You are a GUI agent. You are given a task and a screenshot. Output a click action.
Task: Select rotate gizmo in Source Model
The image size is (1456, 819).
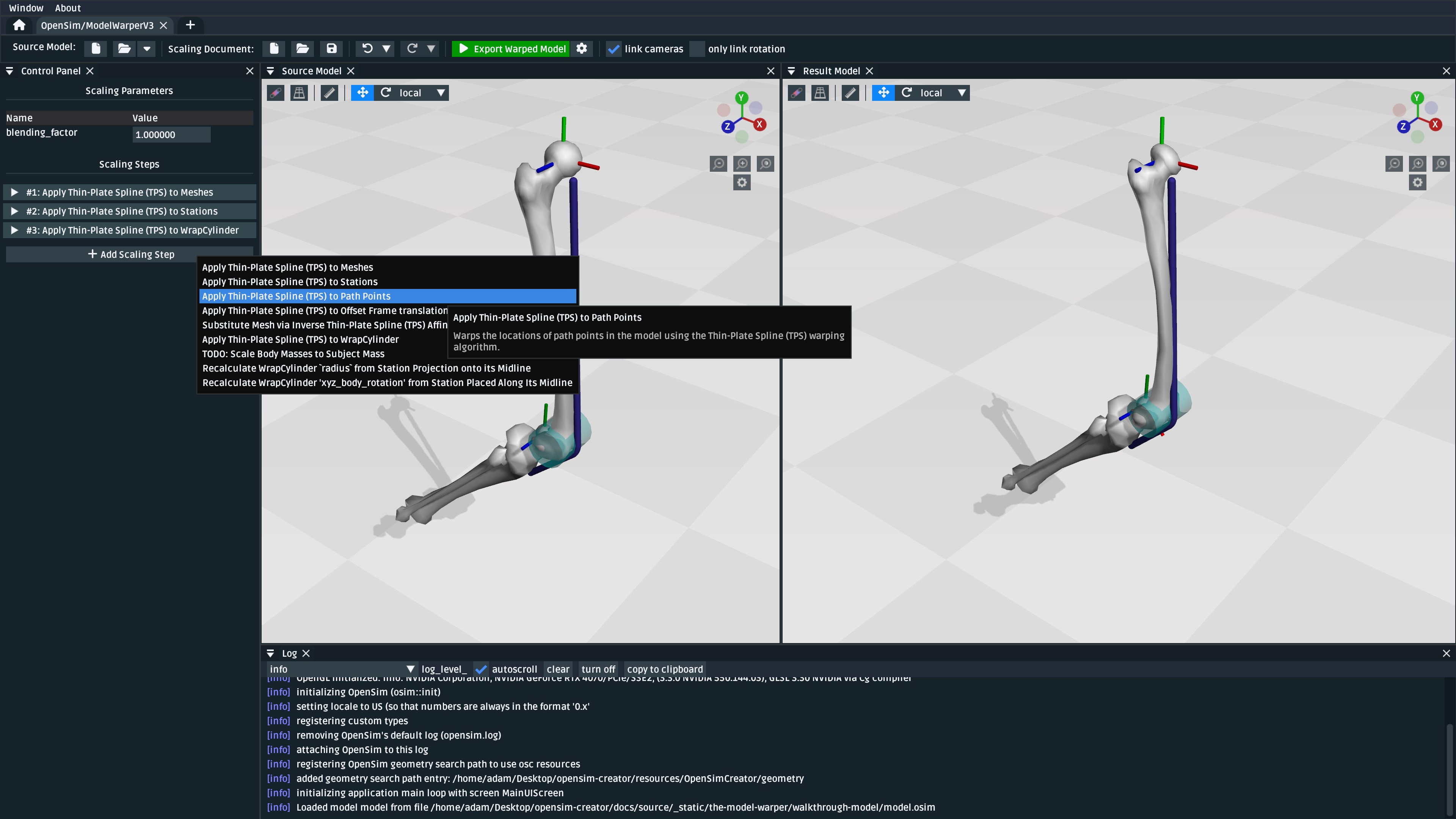pyautogui.click(x=386, y=93)
